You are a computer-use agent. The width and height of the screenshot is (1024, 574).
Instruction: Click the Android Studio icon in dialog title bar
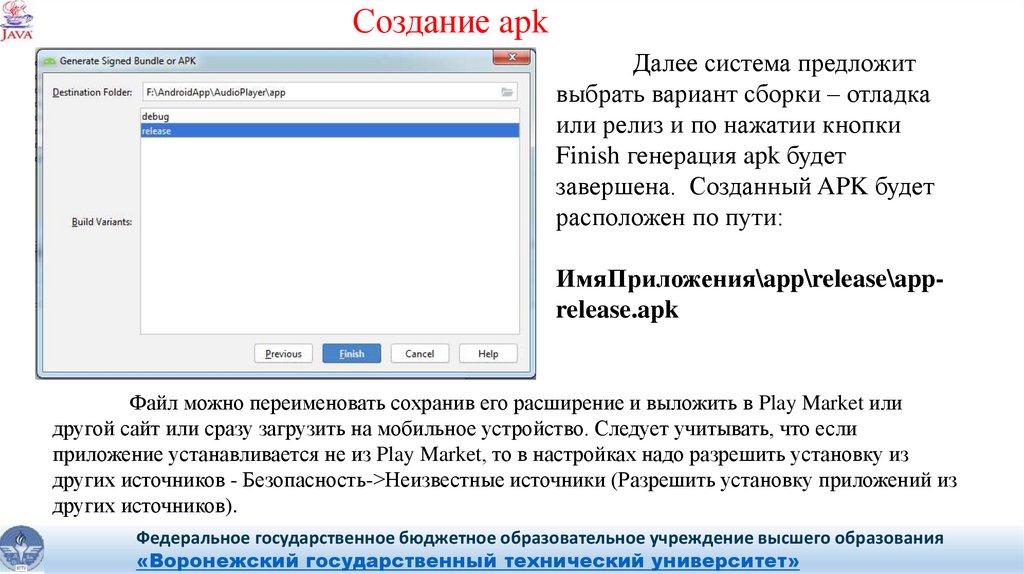48,61
